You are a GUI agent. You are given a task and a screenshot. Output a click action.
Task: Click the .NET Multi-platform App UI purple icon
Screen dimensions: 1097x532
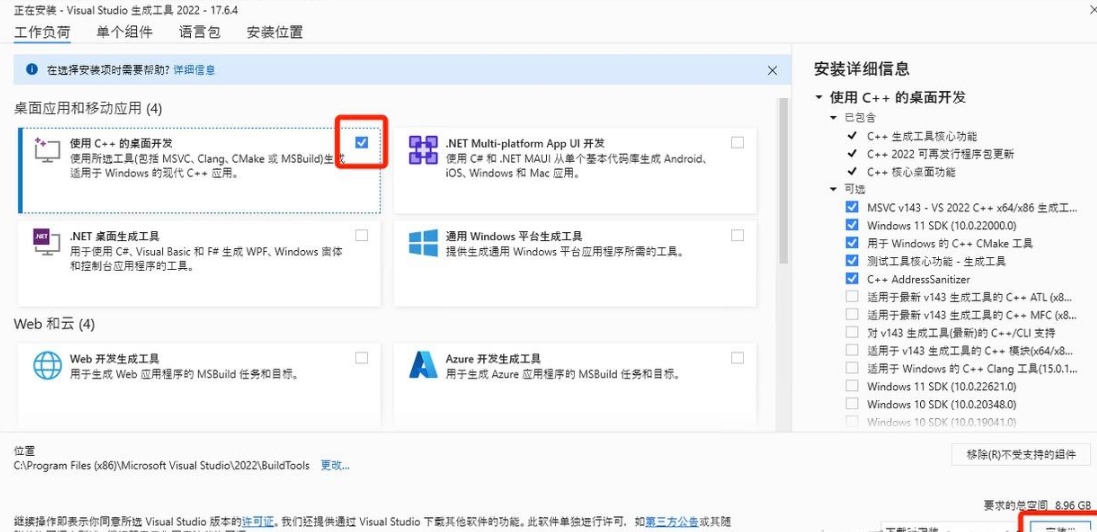(423, 150)
